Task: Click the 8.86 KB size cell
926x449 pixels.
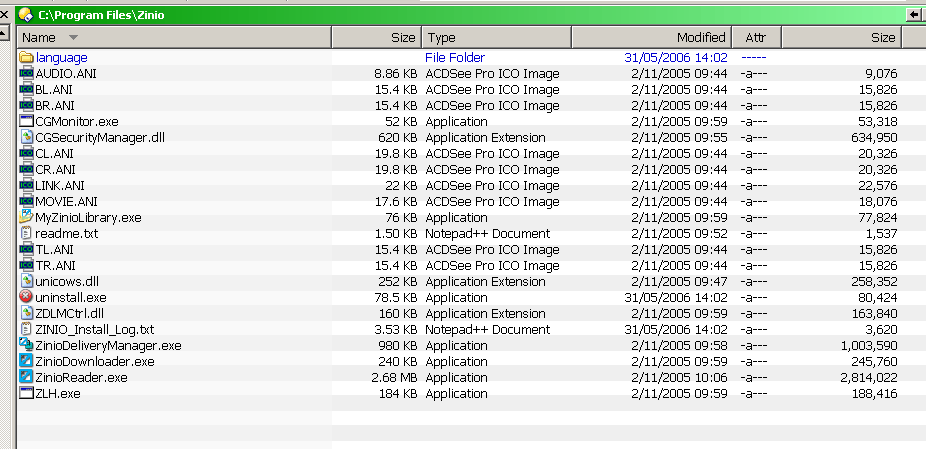Action: coord(396,73)
